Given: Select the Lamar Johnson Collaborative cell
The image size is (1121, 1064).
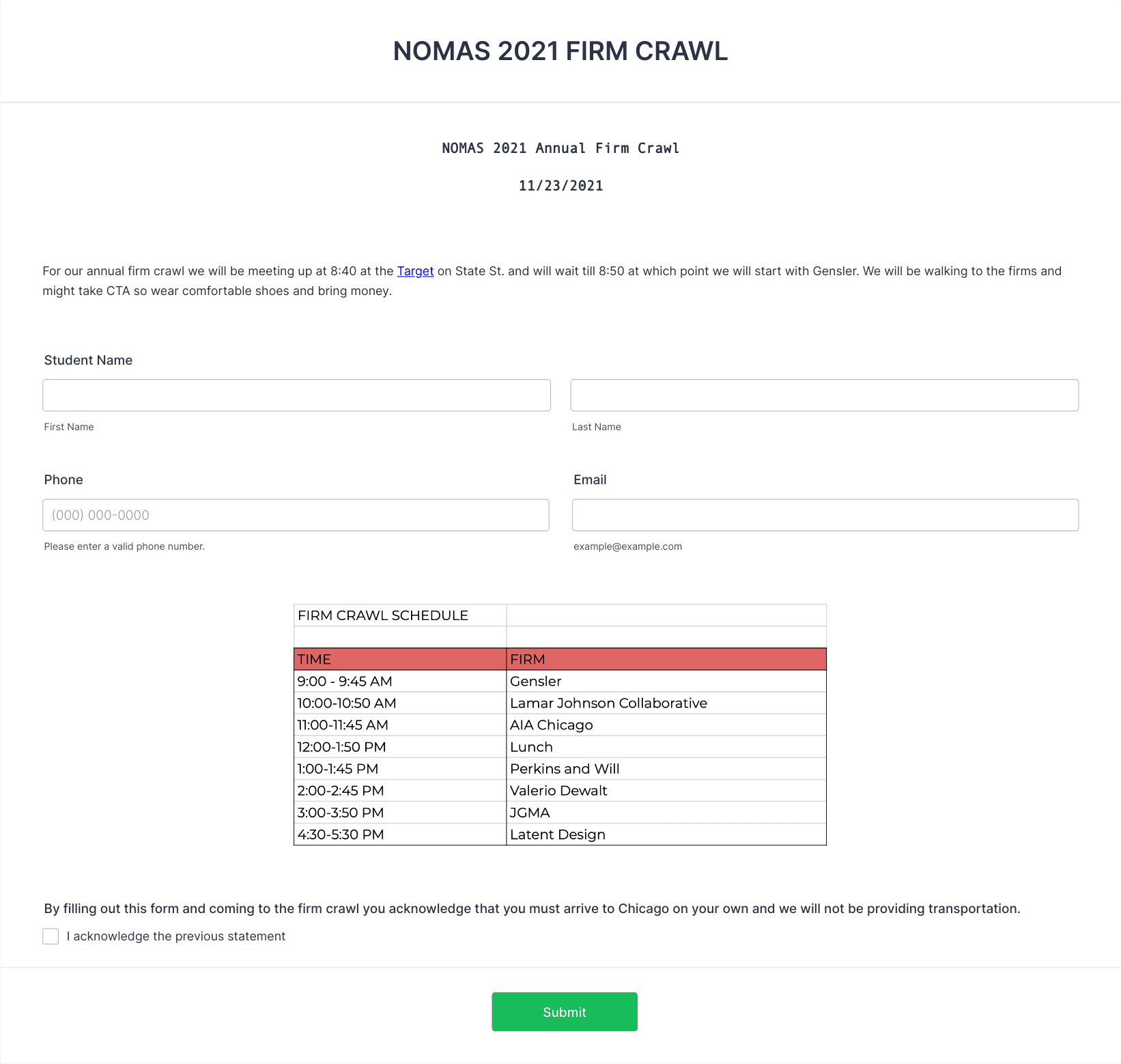Looking at the screenshot, I should [x=666, y=703].
